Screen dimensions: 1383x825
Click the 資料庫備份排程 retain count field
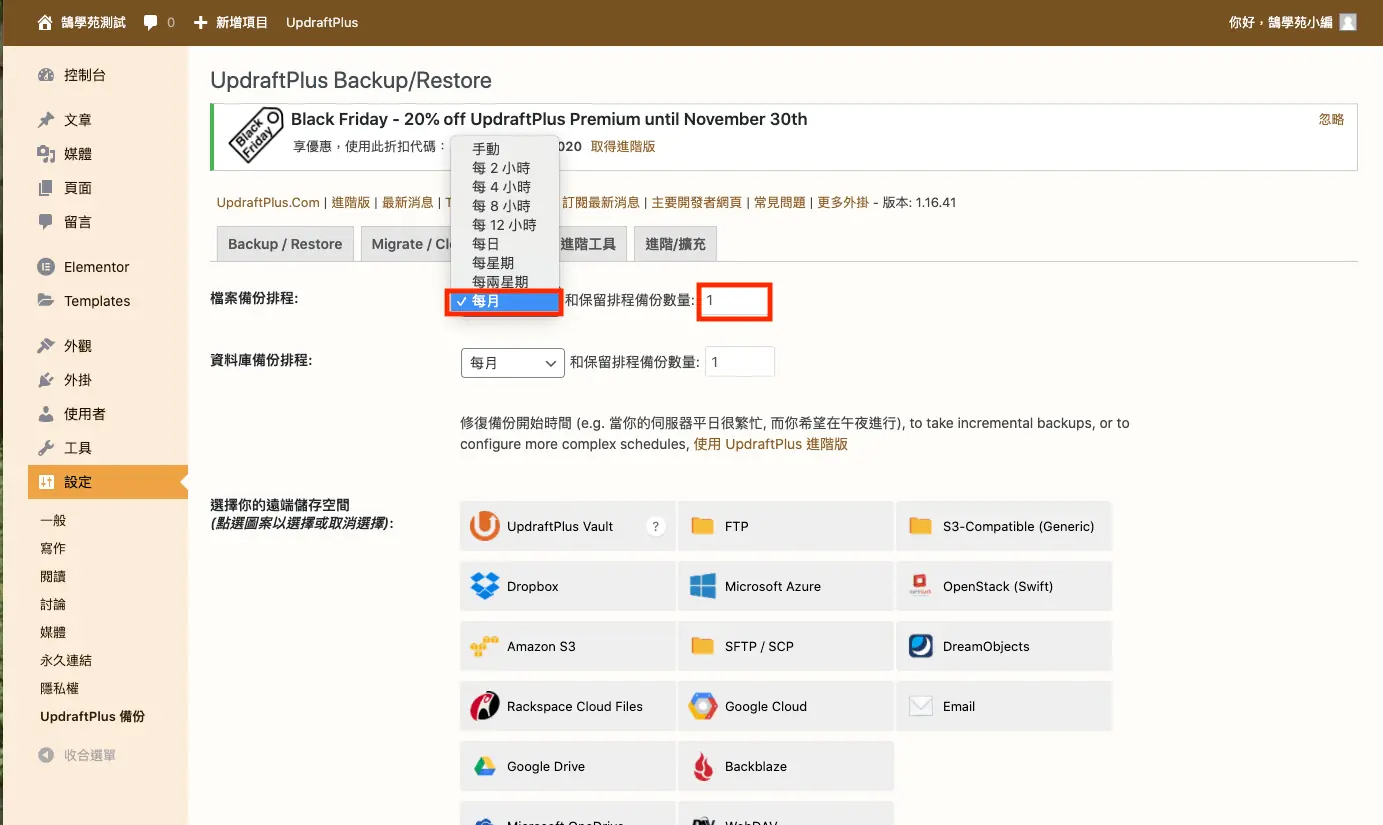tap(740, 362)
